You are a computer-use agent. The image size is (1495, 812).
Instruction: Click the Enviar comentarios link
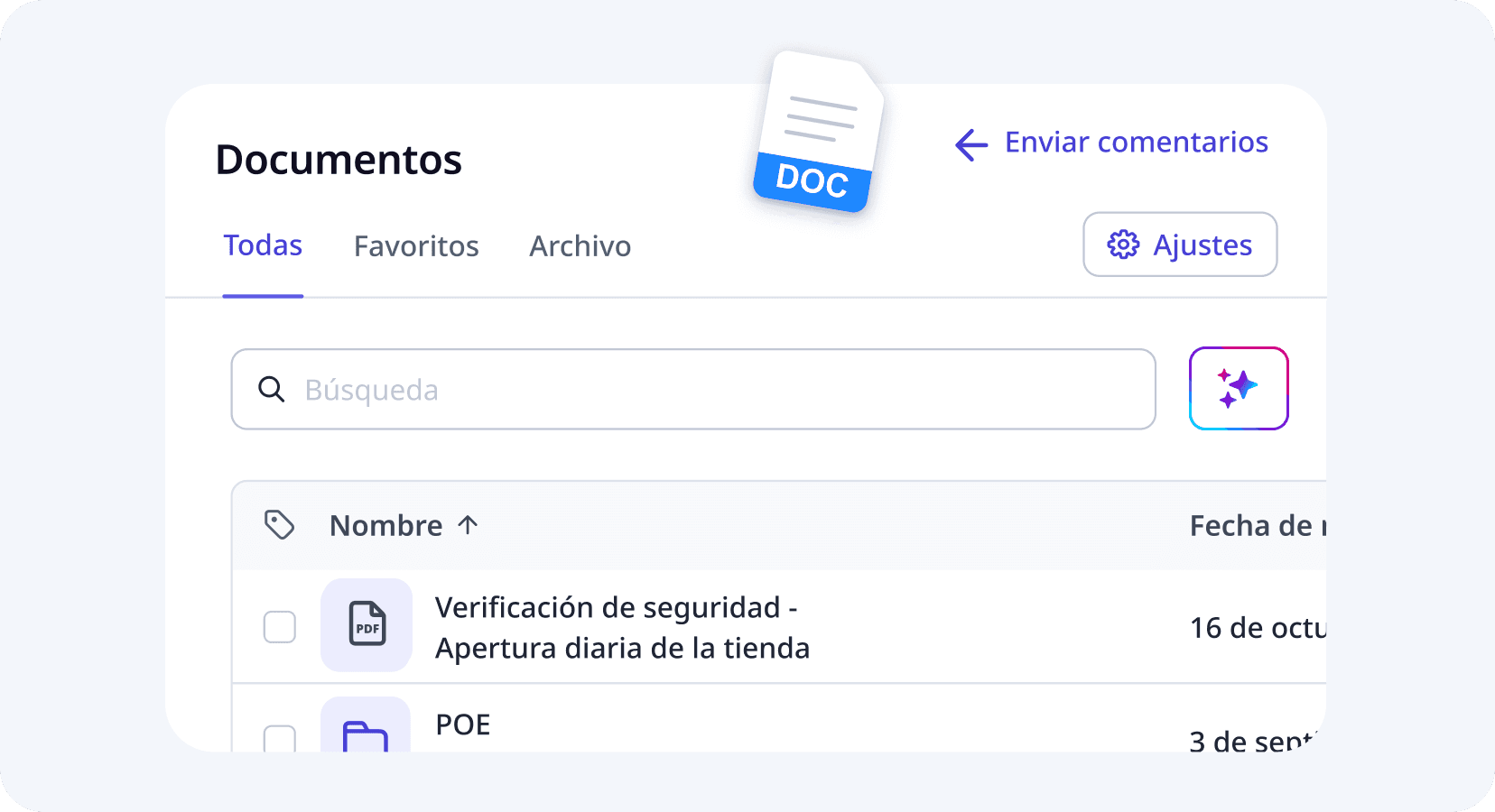click(x=1137, y=142)
